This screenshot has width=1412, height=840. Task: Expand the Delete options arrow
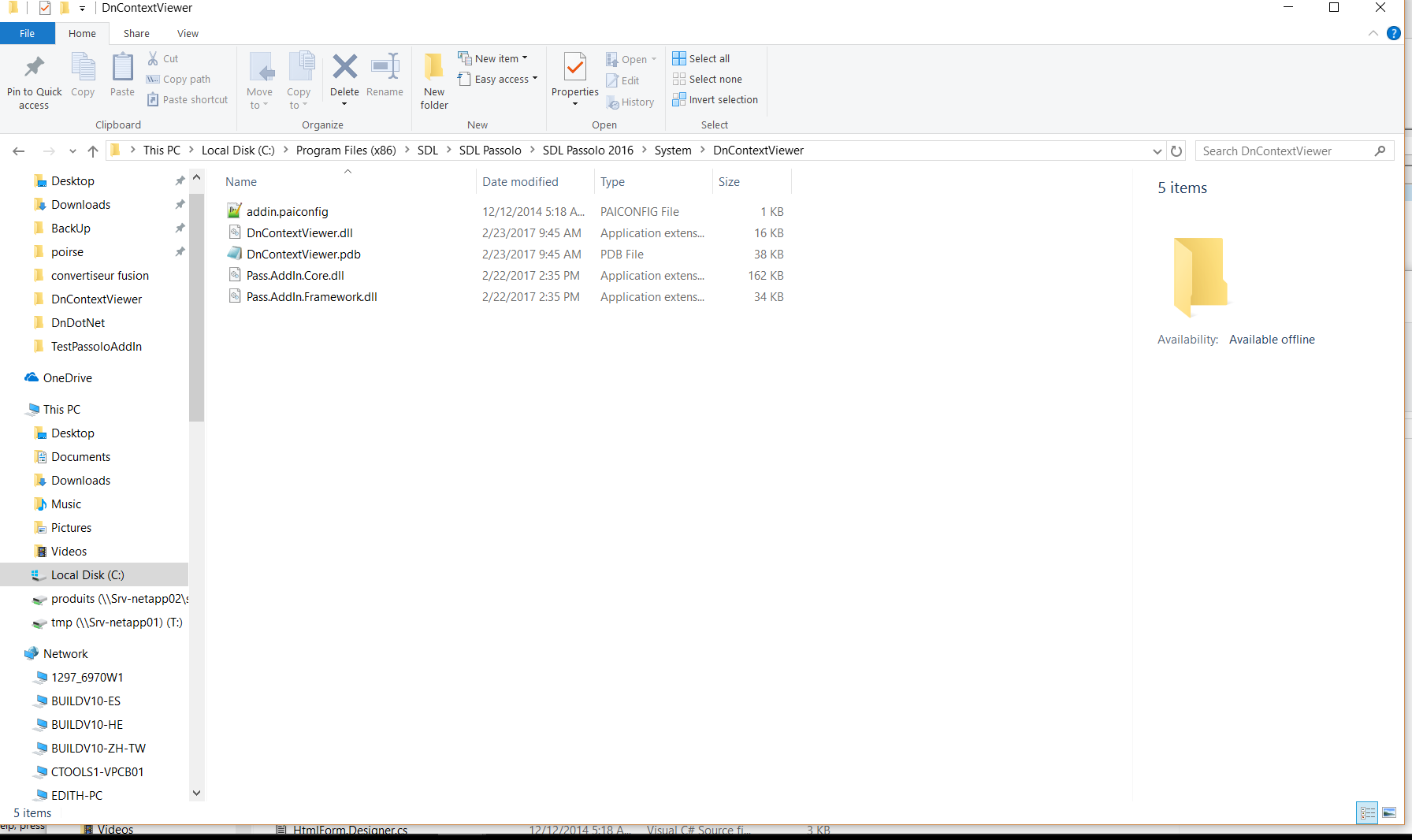coord(344,104)
